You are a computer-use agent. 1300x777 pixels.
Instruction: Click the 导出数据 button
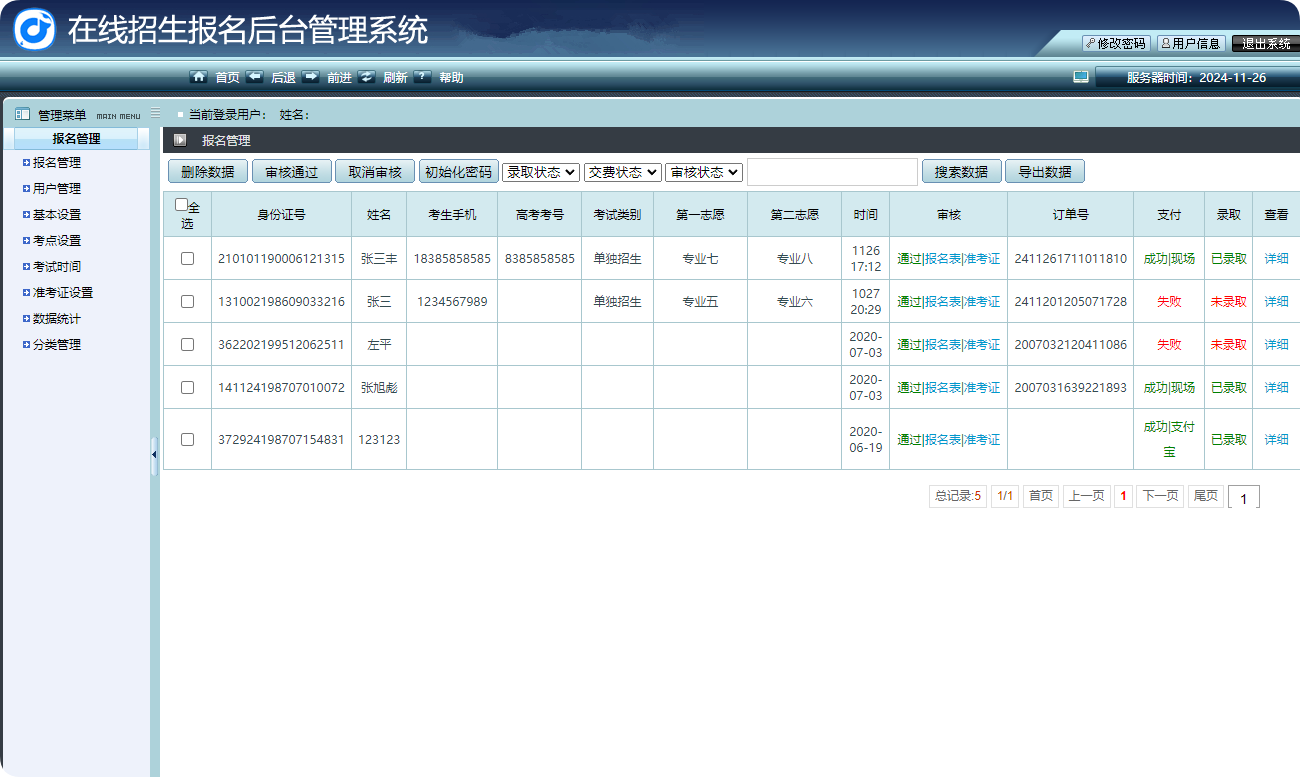pyautogui.click(x=1044, y=172)
